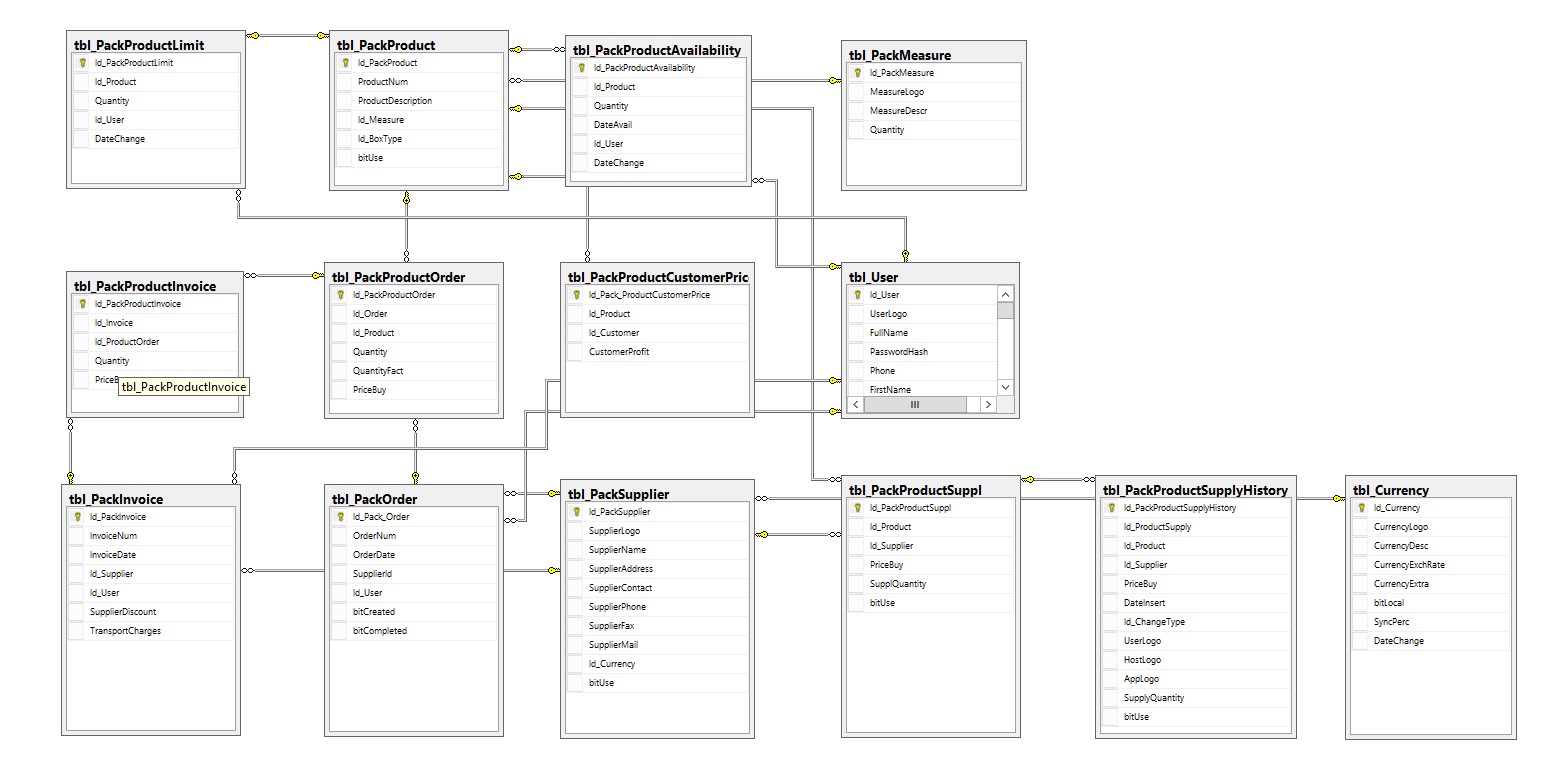Click the PasswordHash column in tbl_User

(922, 352)
